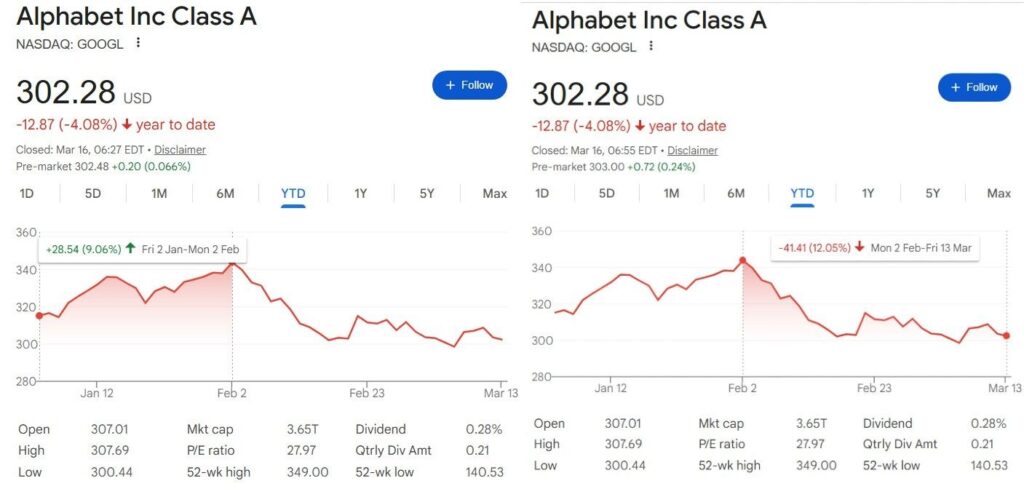The image size is (1024, 486).
Task: Open the three-dot menu in the left panel
Action: [138, 43]
